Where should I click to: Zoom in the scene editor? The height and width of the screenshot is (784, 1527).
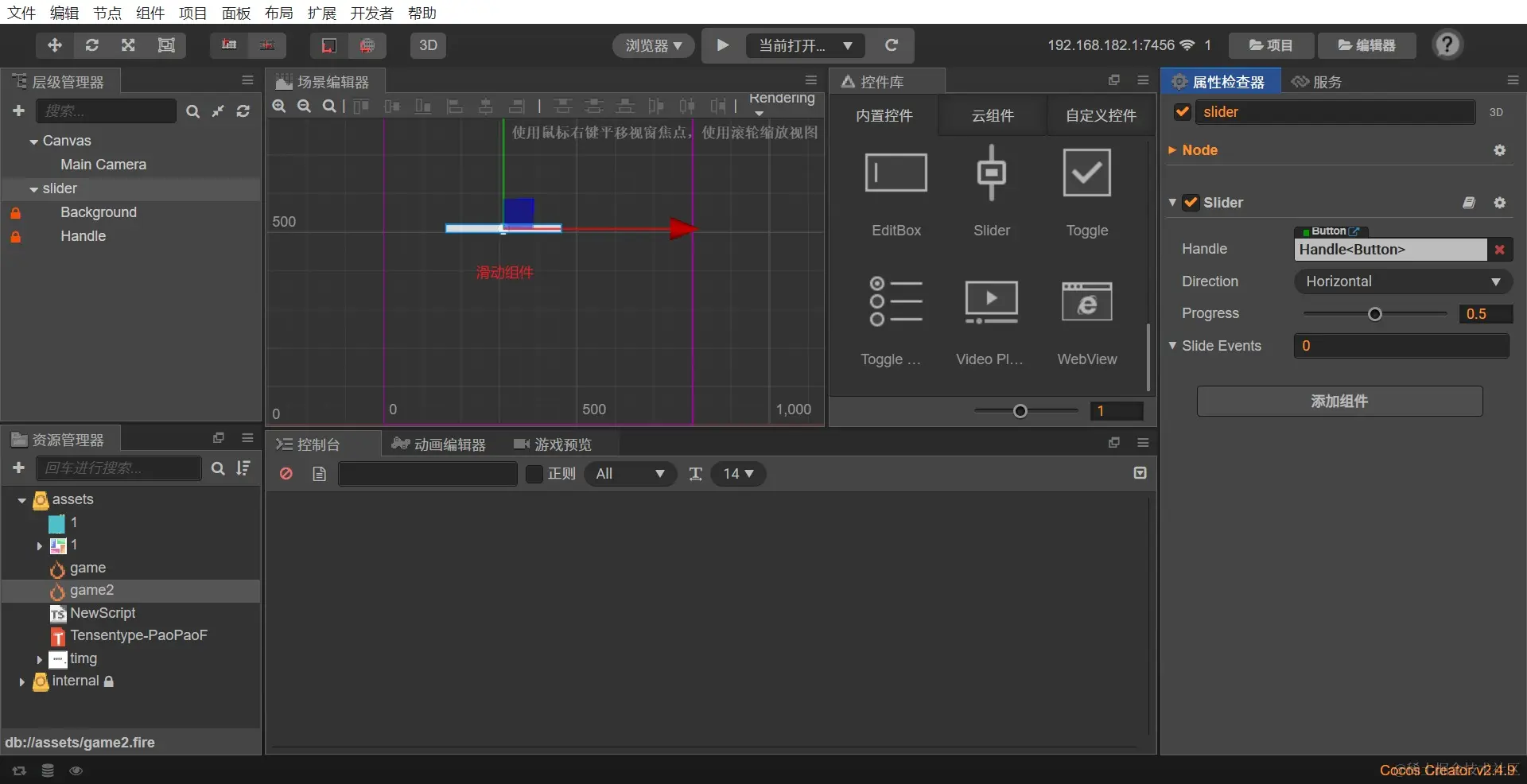tap(279, 107)
